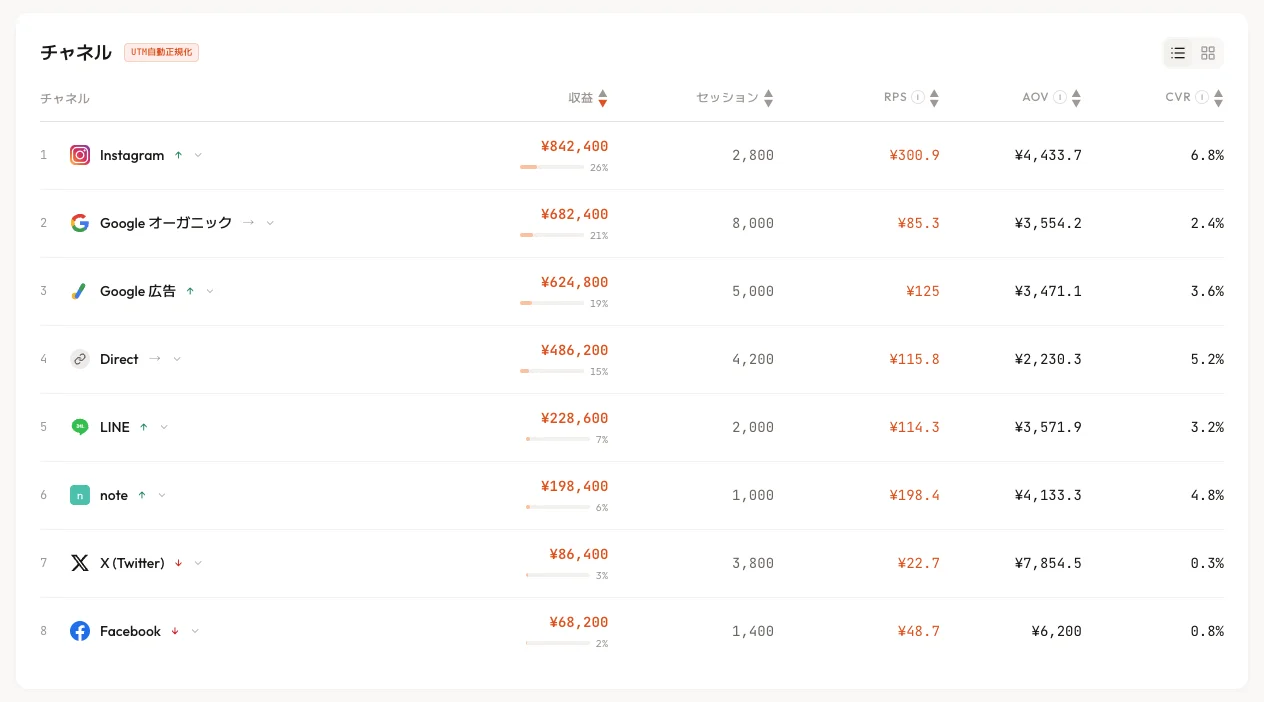Switch to grid view
Screen dimensions: 1264x702
coord(1208,53)
